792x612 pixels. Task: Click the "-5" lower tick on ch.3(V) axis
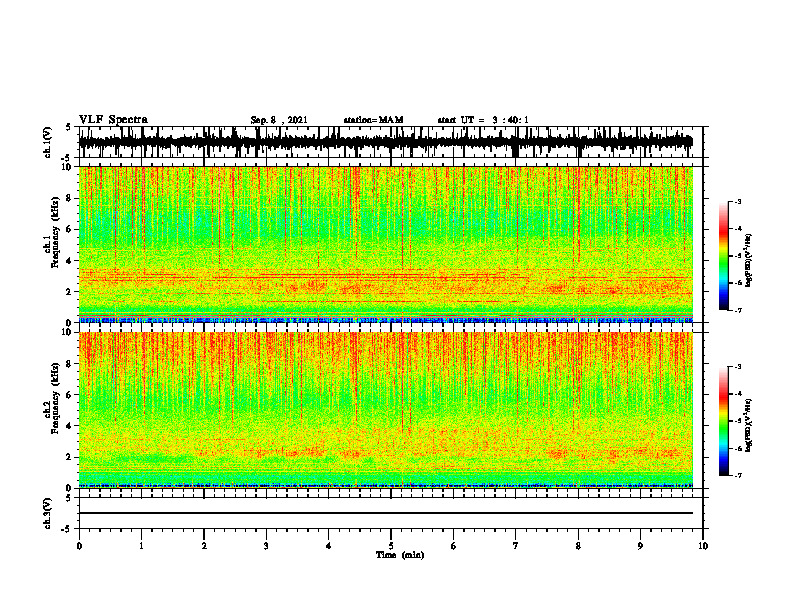click(67, 529)
